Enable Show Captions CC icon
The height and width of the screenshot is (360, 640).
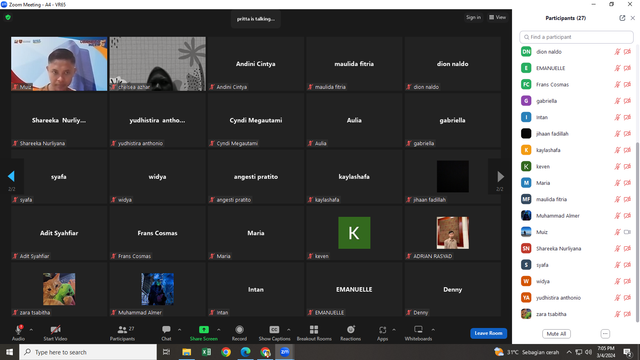point(274,329)
